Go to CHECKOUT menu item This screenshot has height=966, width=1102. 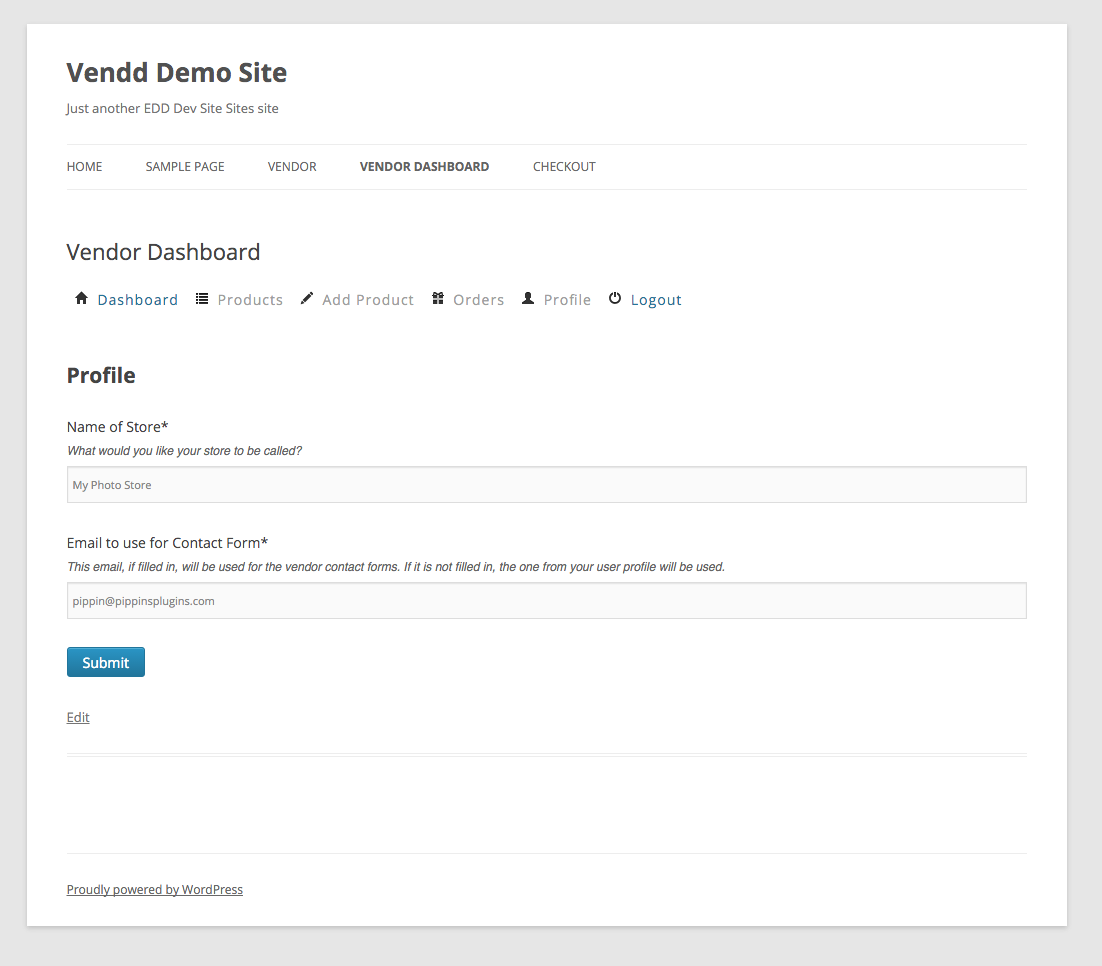click(564, 167)
